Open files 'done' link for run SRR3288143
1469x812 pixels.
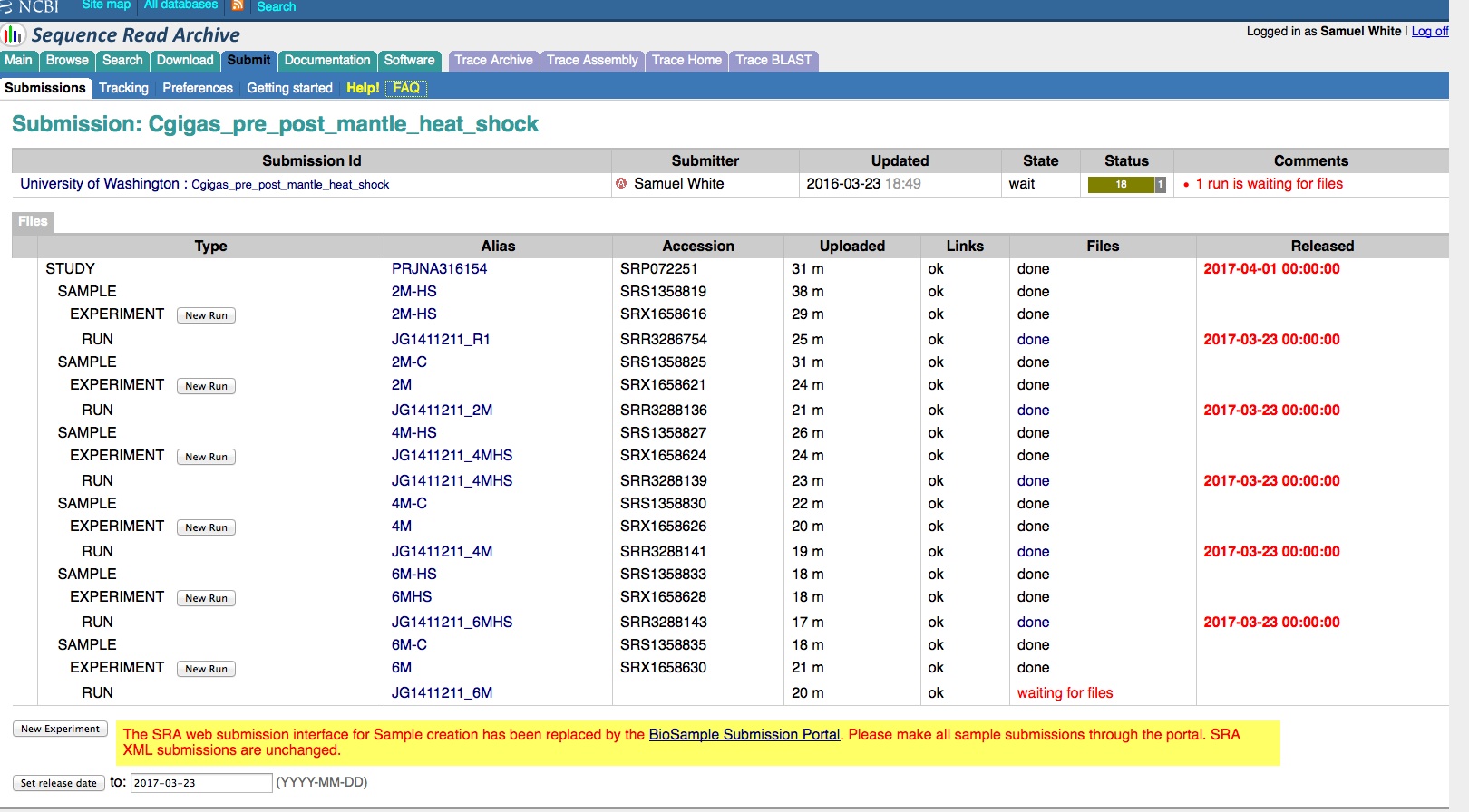(x=1033, y=623)
